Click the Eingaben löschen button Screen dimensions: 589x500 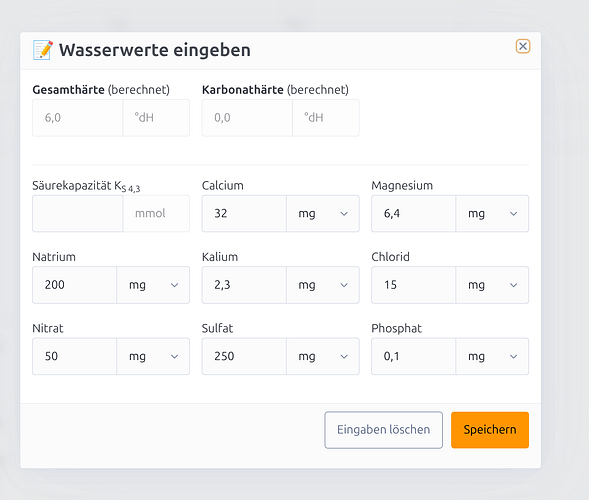click(x=384, y=430)
